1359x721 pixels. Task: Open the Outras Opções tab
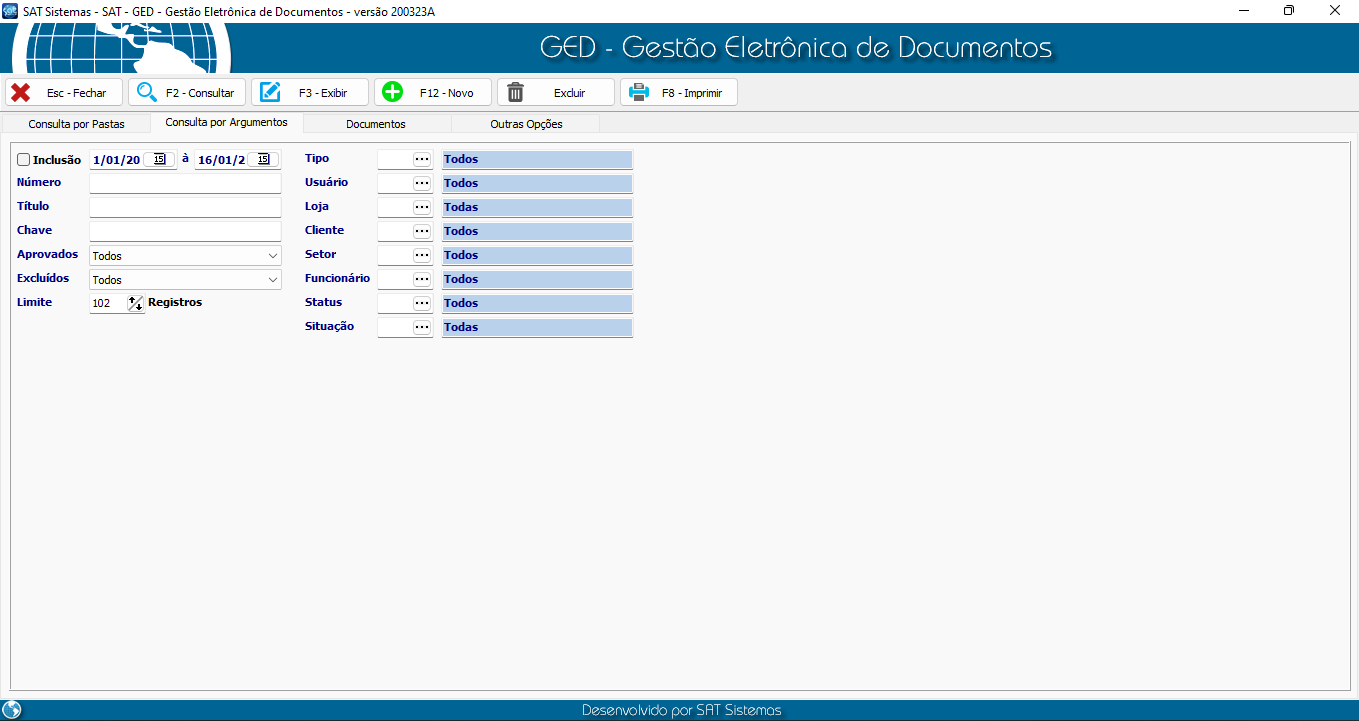pyautogui.click(x=526, y=124)
